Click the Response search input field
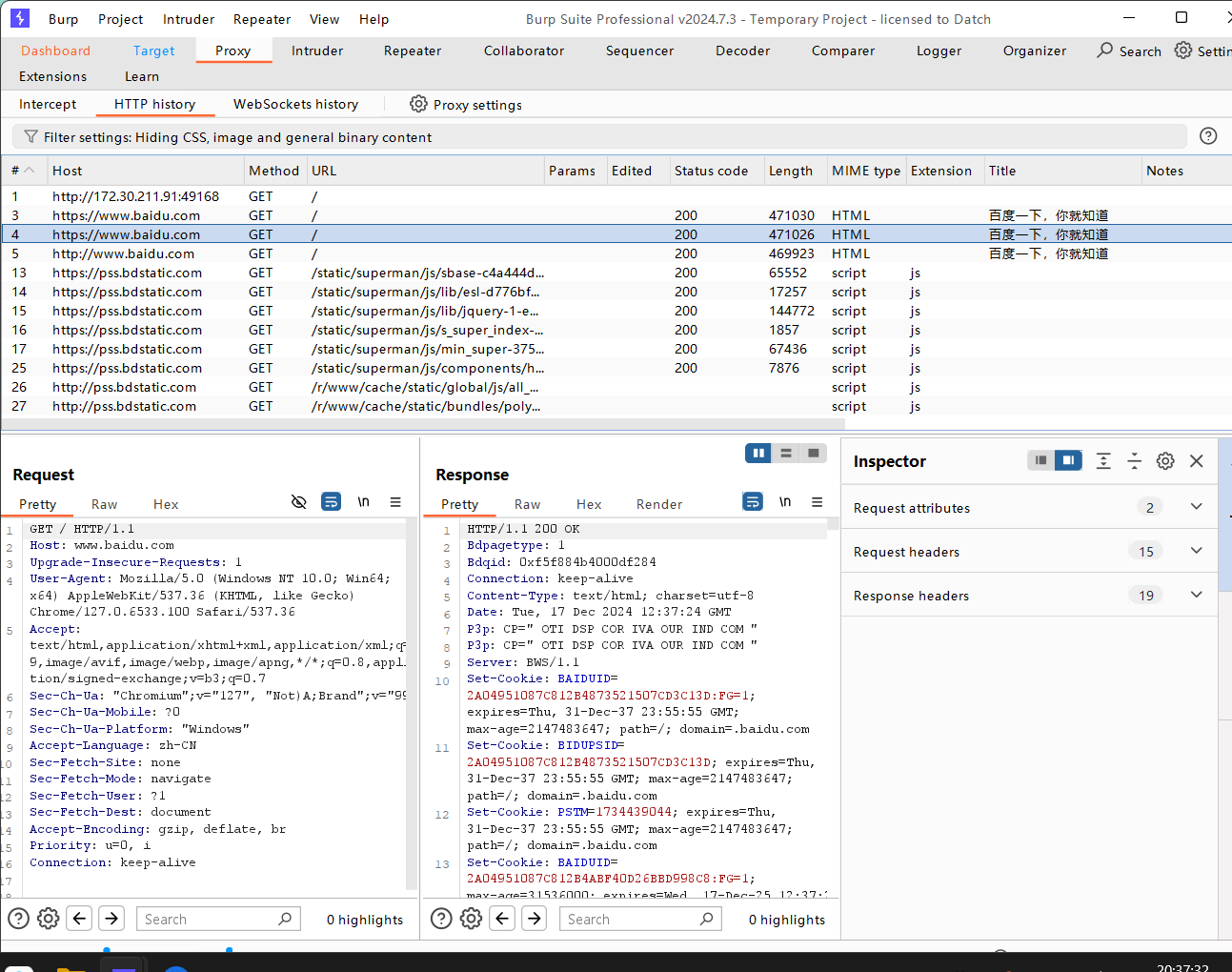Image resolution: width=1232 pixels, height=972 pixels. tap(640, 919)
